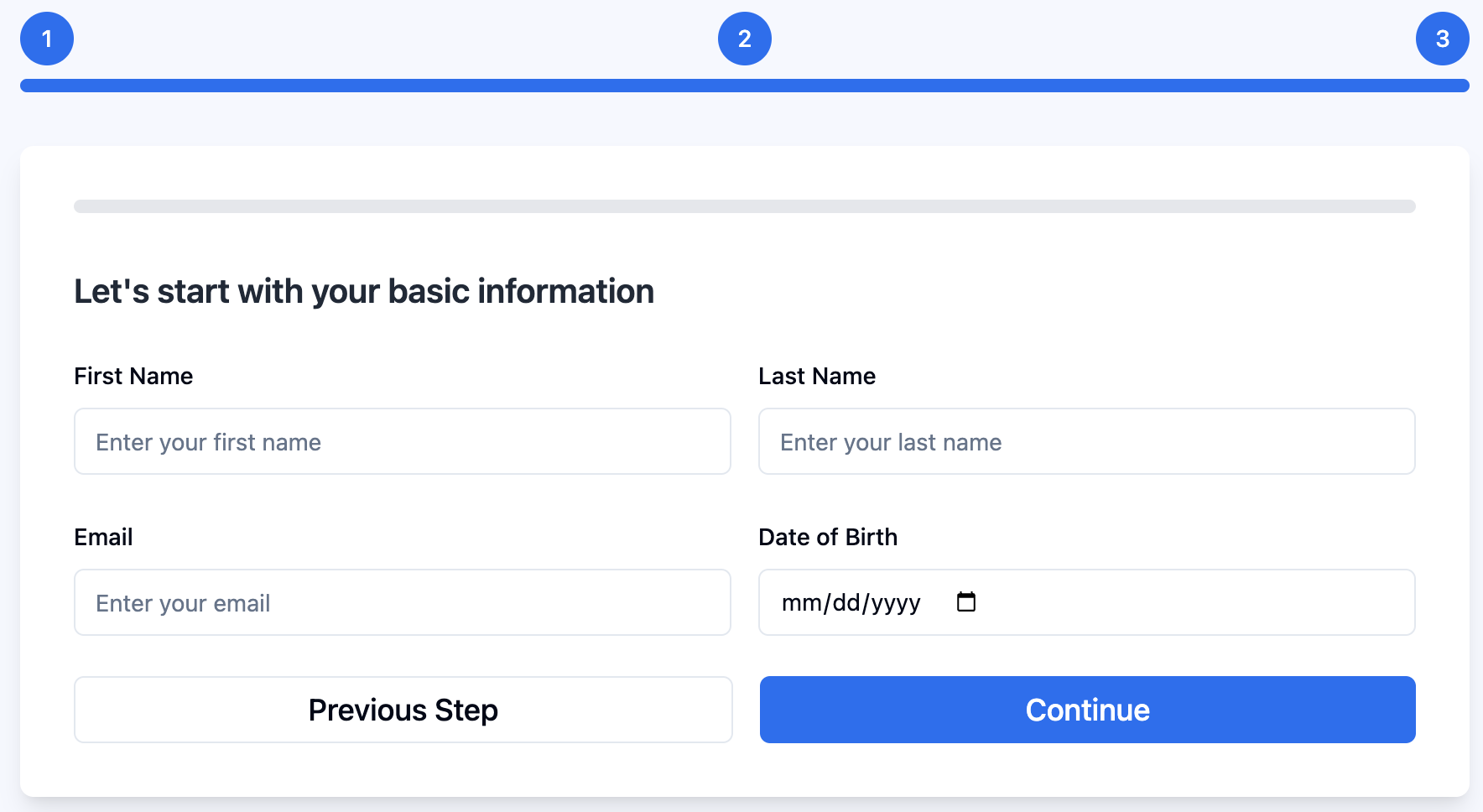This screenshot has width=1483, height=812.
Task: Click the Email label text
Action: pos(103,537)
